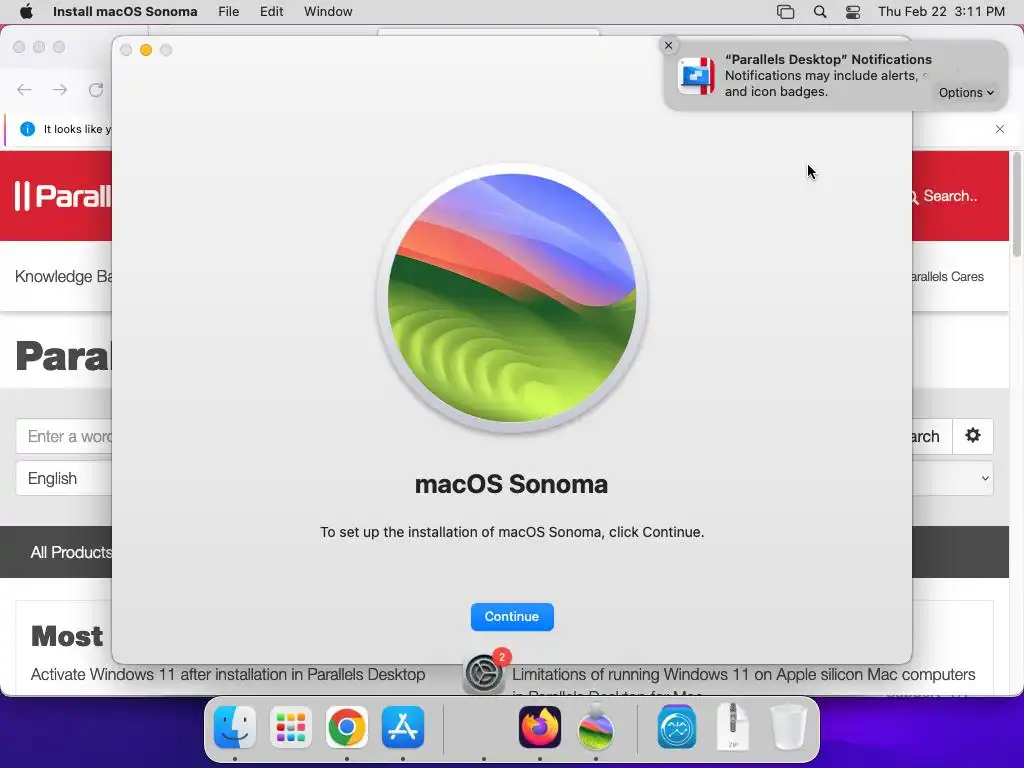Open Launchpad from the Dock

tap(291, 727)
